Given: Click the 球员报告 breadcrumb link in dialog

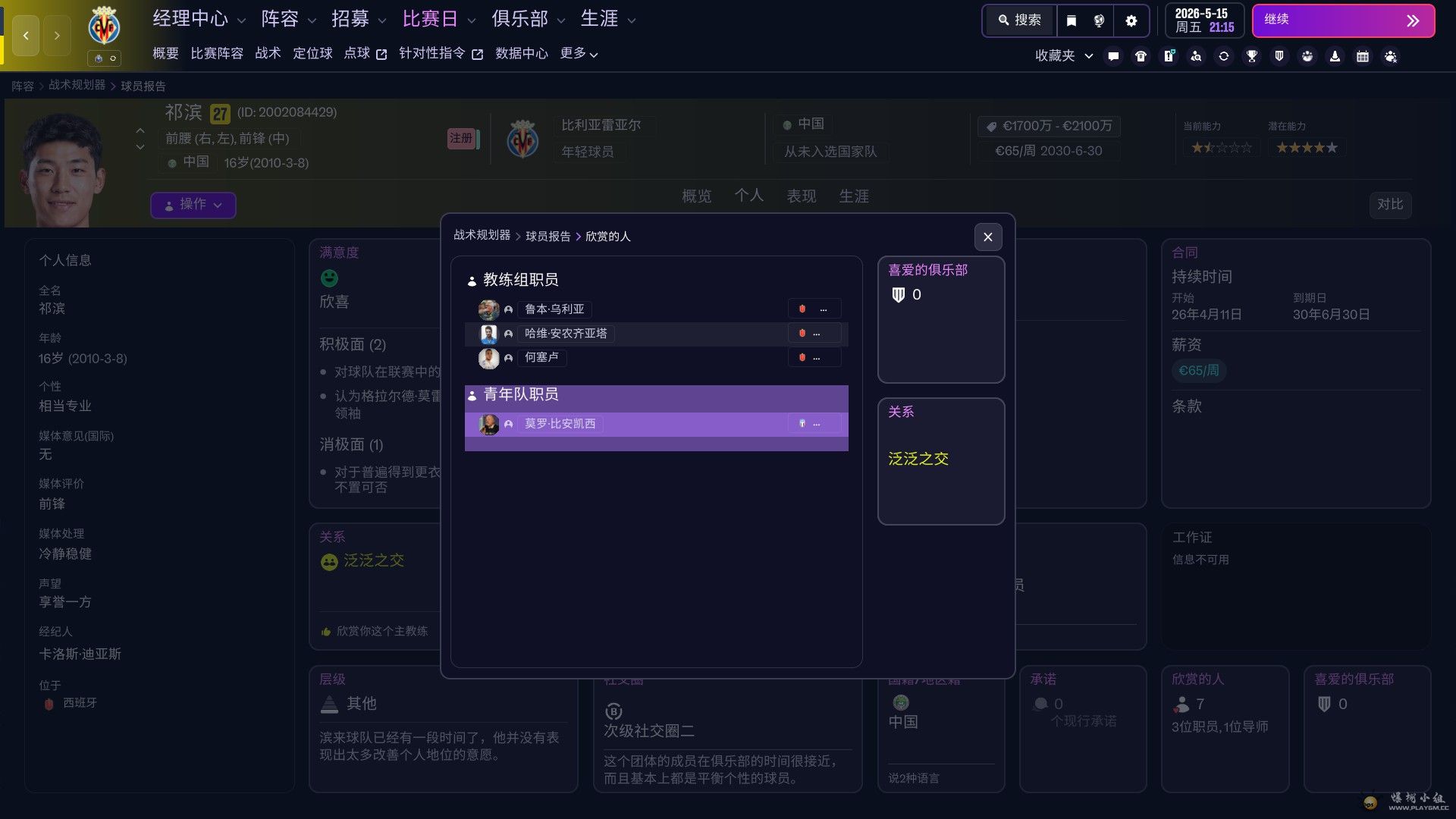Looking at the screenshot, I should point(548,237).
